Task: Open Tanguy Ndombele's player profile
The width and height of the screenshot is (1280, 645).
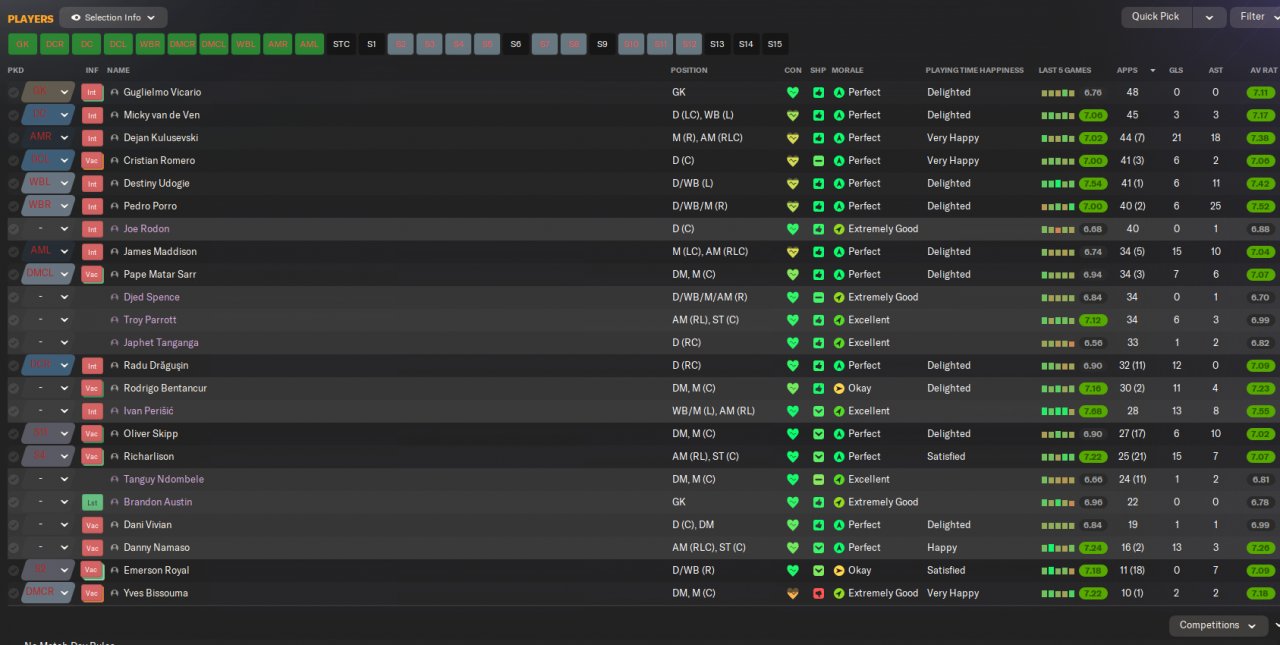Action: coord(163,479)
